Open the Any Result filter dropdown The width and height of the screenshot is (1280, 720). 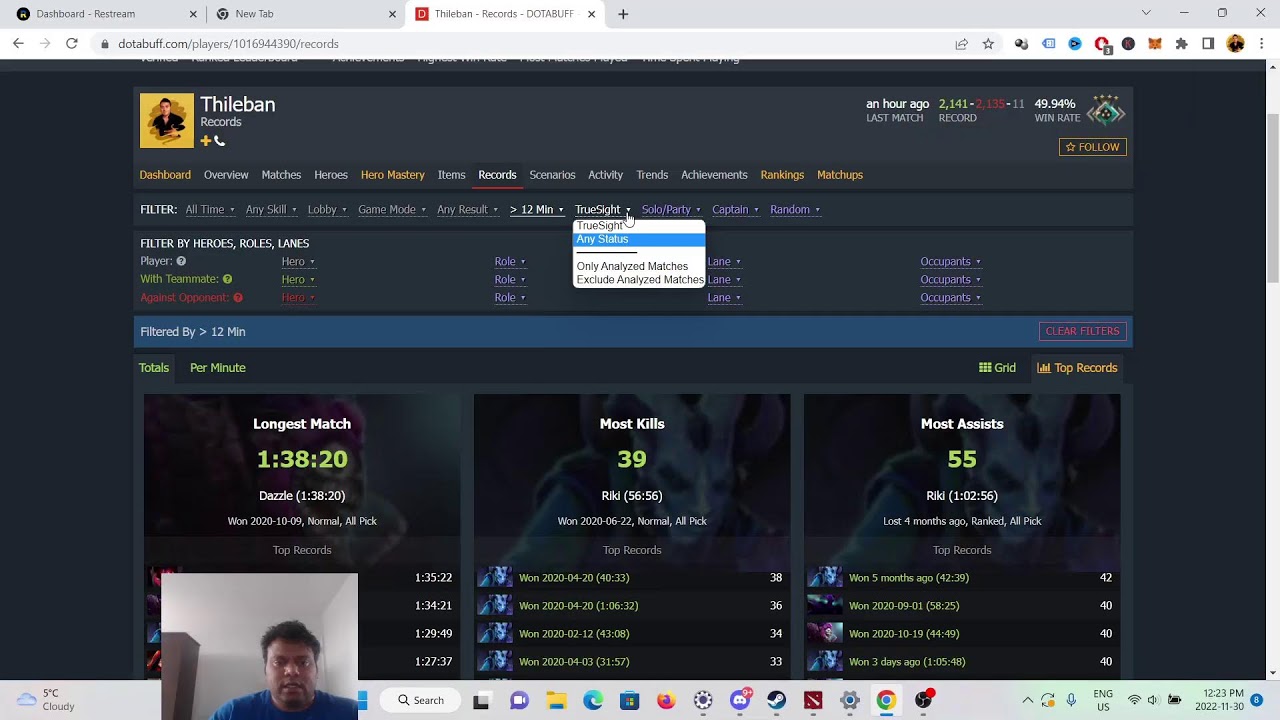[467, 210]
